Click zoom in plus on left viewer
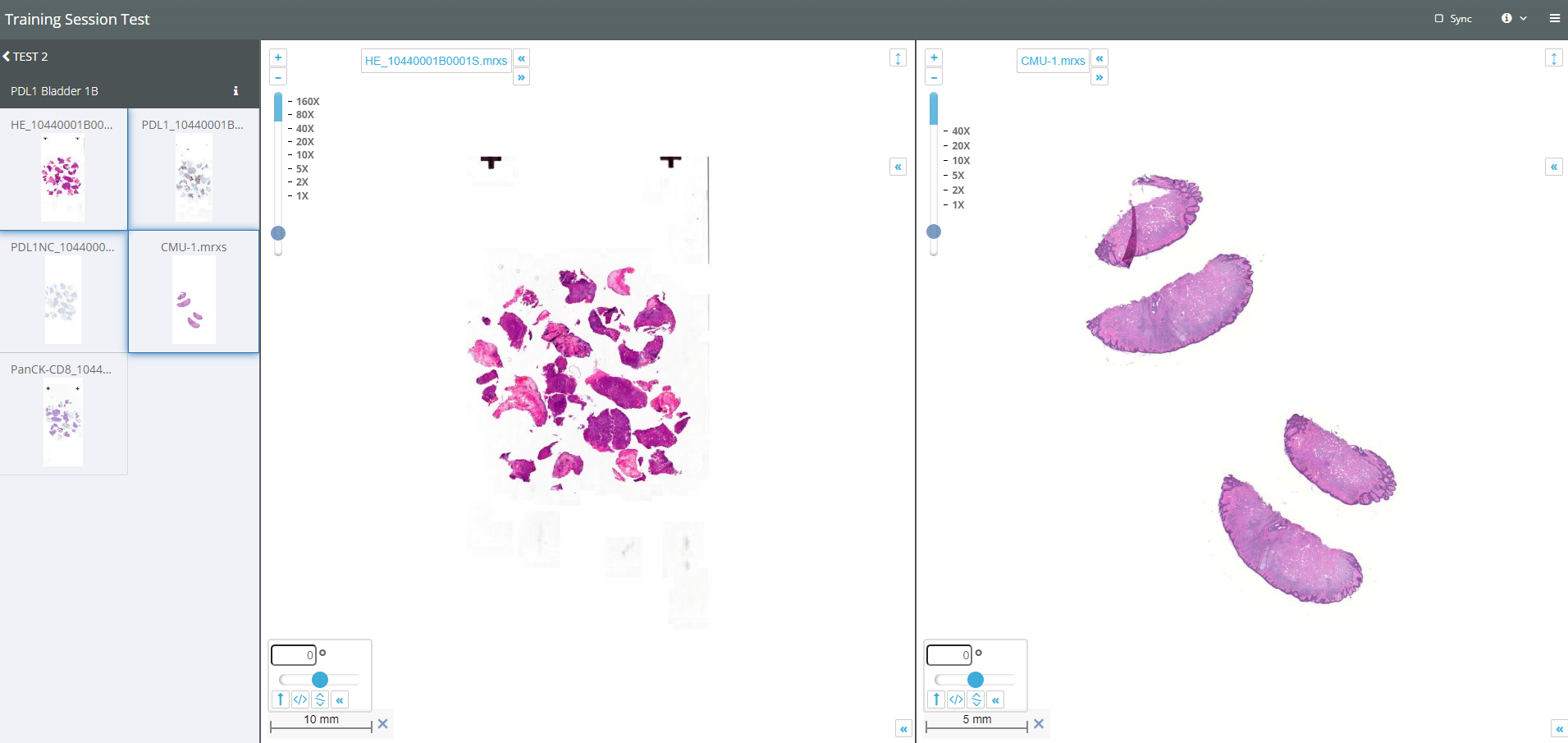Viewport: 1568px width, 743px height. pyautogui.click(x=278, y=57)
